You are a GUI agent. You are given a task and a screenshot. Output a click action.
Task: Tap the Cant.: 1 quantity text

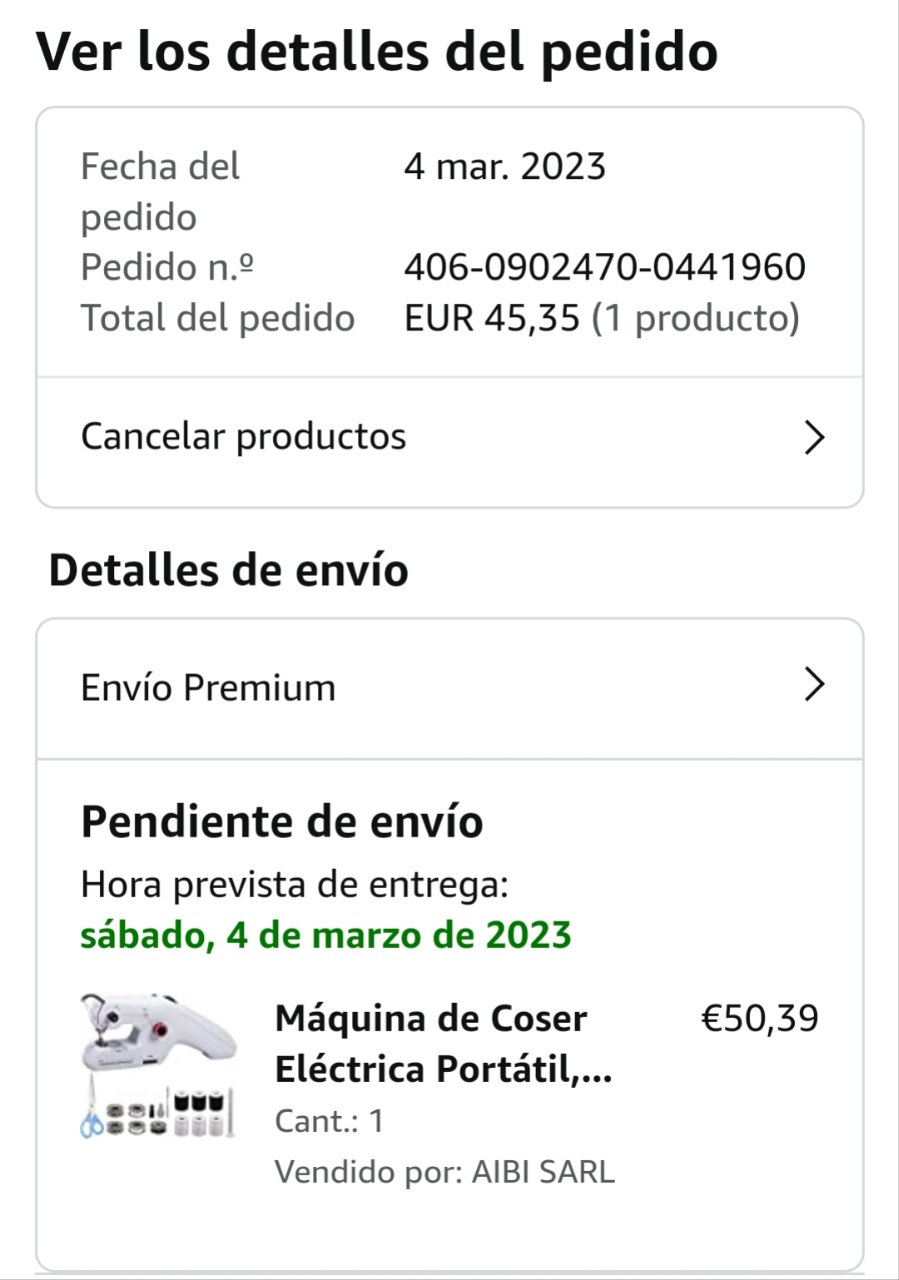point(329,1121)
